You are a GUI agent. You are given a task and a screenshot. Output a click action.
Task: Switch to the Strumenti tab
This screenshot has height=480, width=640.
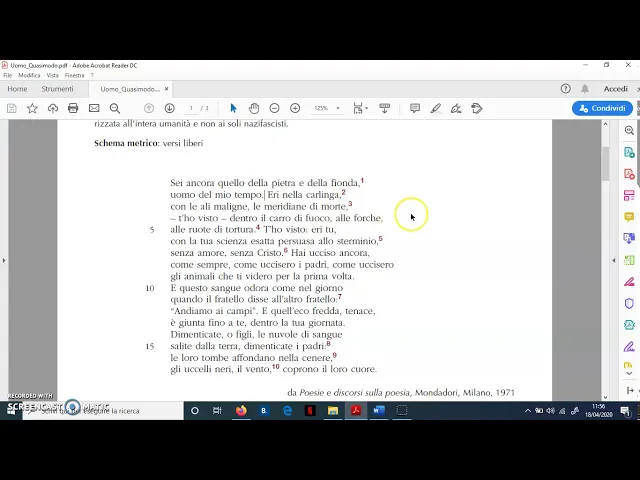[57, 89]
